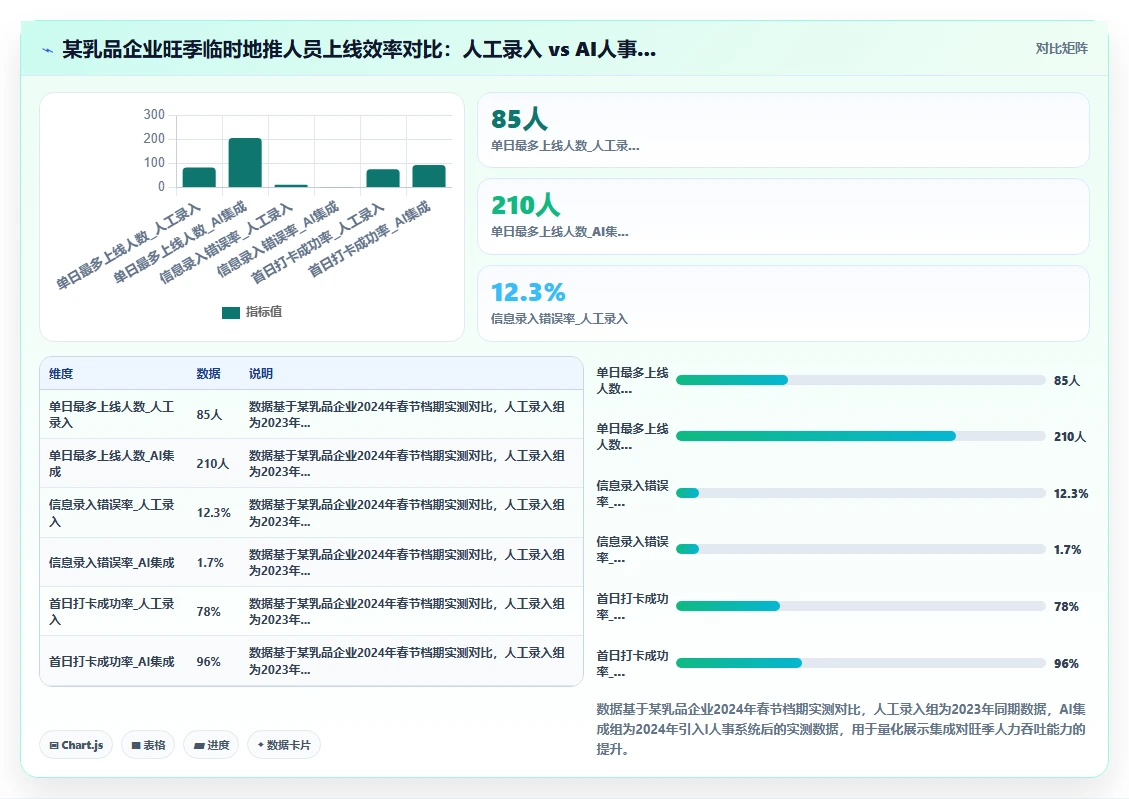The height and width of the screenshot is (799, 1129).
Task: Click the 12.3% cell in the table
Action: point(214,513)
